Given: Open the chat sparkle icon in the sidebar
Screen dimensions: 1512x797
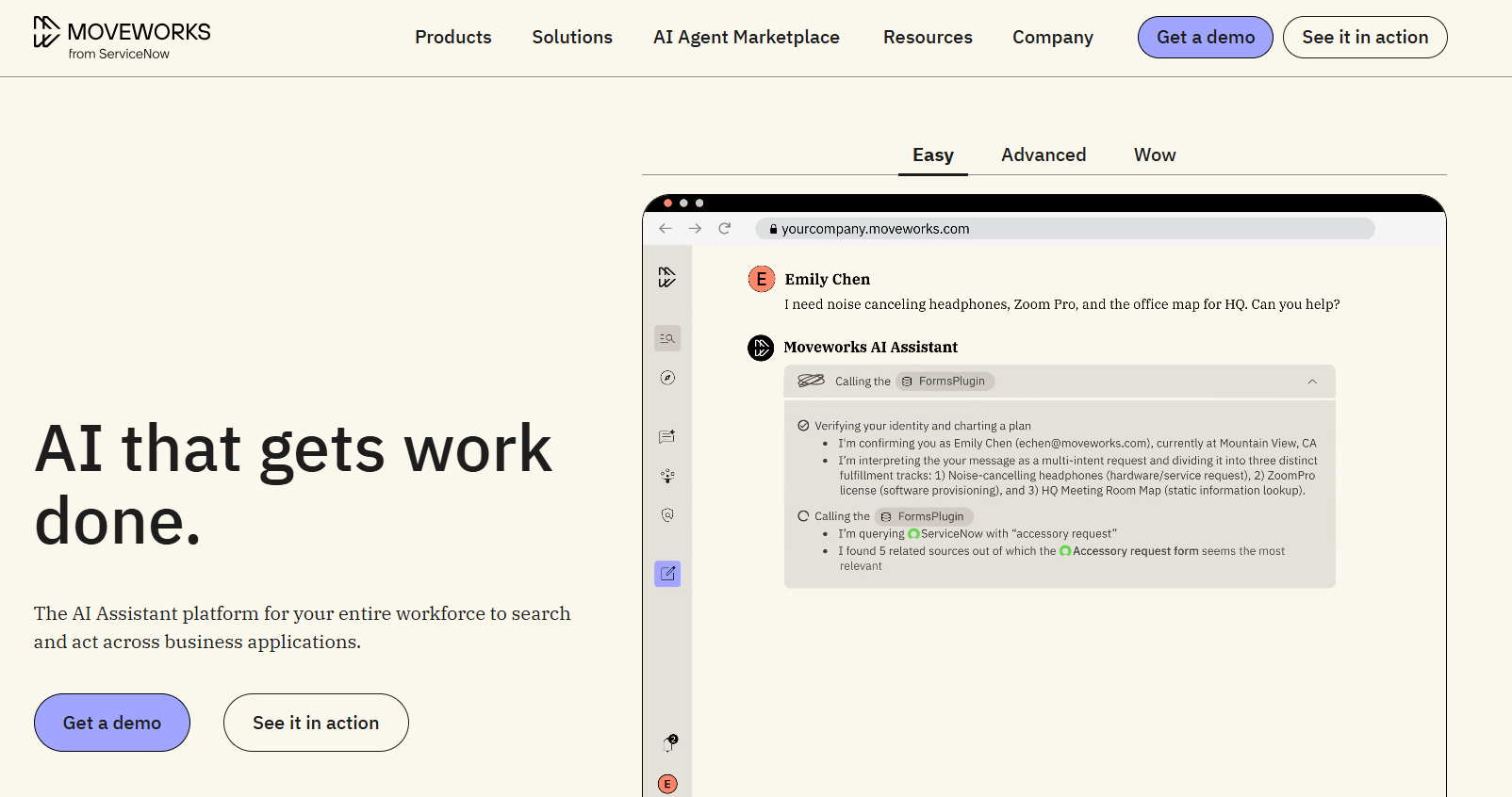Looking at the screenshot, I should pyautogui.click(x=667, y=436).
